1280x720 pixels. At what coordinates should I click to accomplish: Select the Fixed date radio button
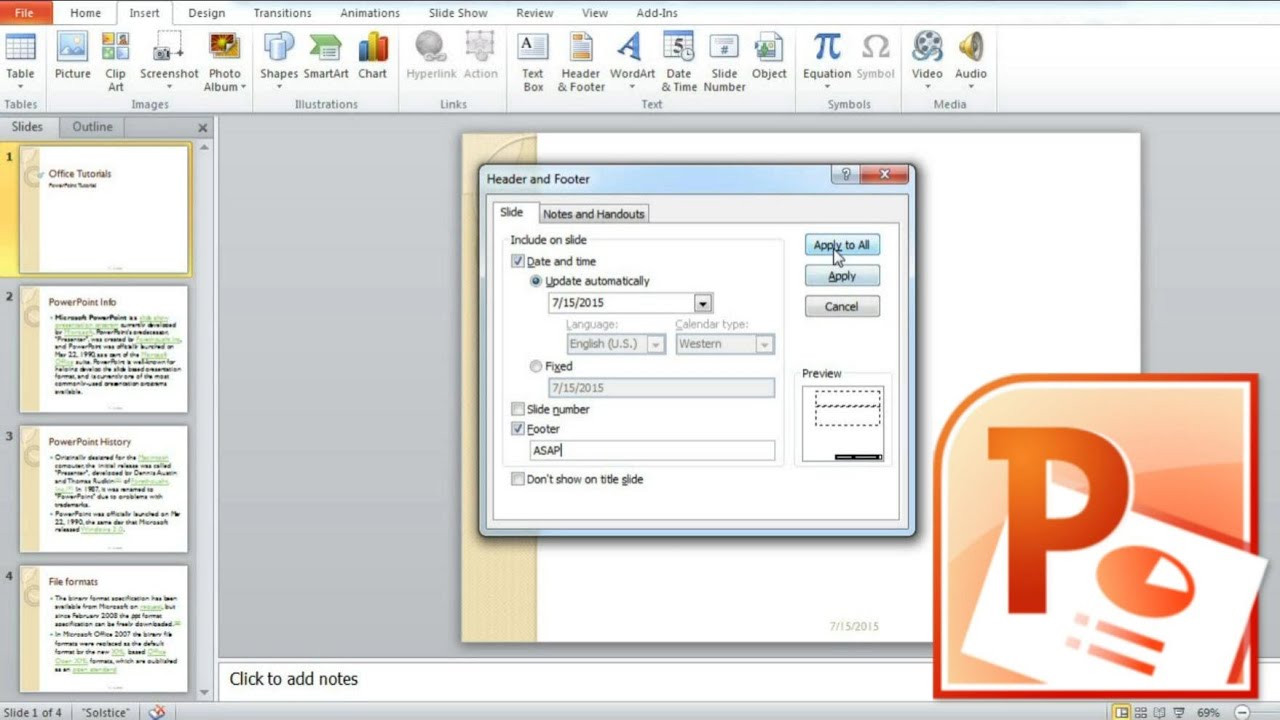coord(536,367)
